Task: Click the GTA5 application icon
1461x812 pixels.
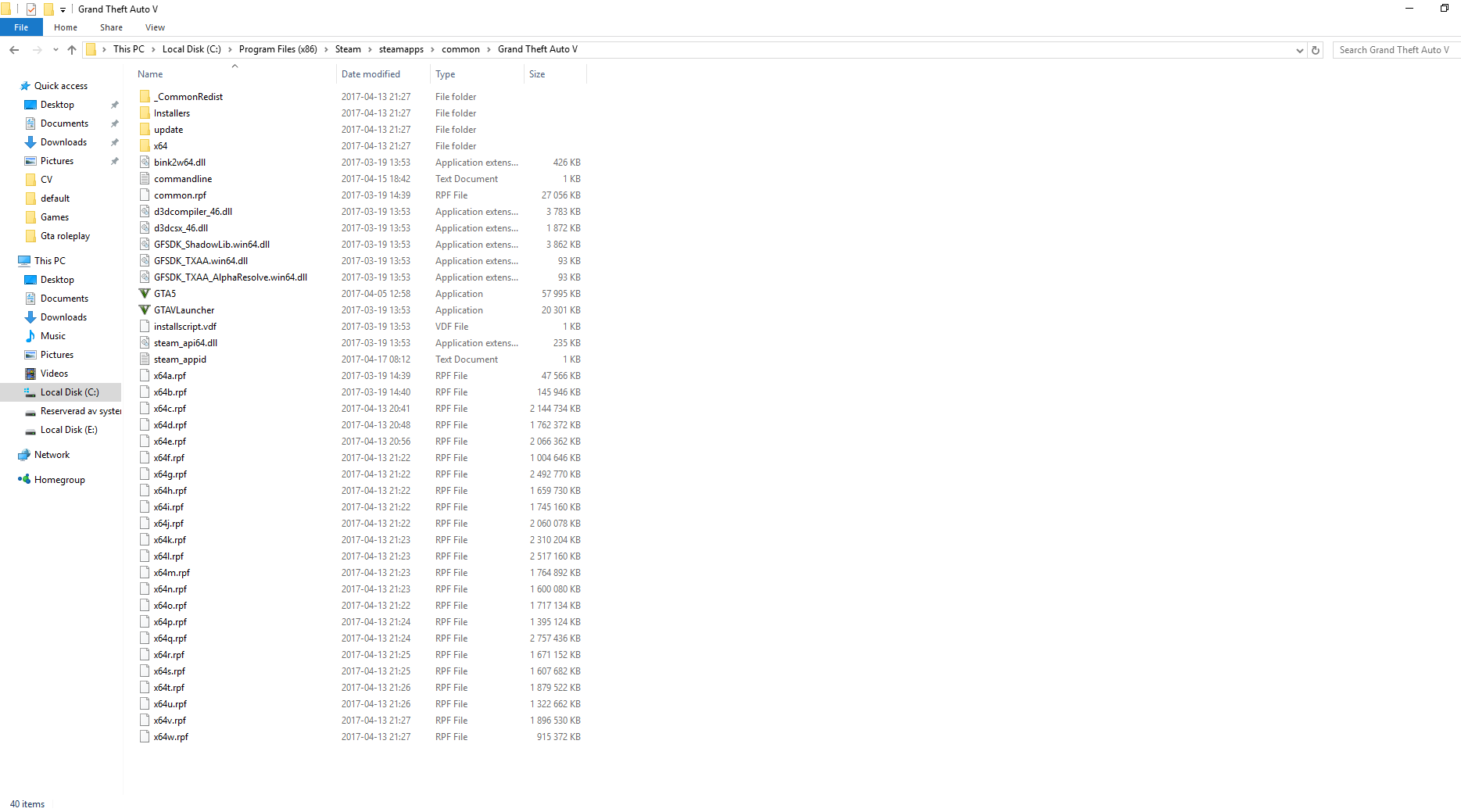Action: pyautogui.click(x=145, y=294)
